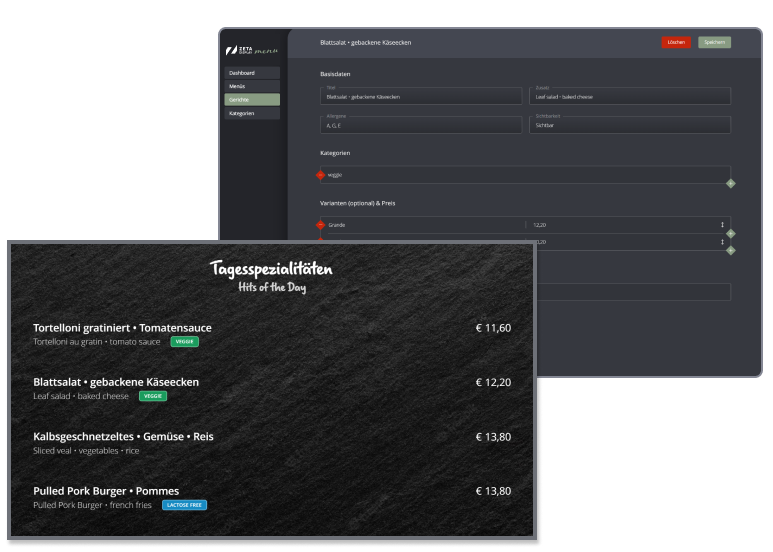Image resolution: width=773 pixels, height=552 pixels.
Task: Click the VEGGIE badge under Blattsalat
Action: pyautogui.click(x=153, y=396)
